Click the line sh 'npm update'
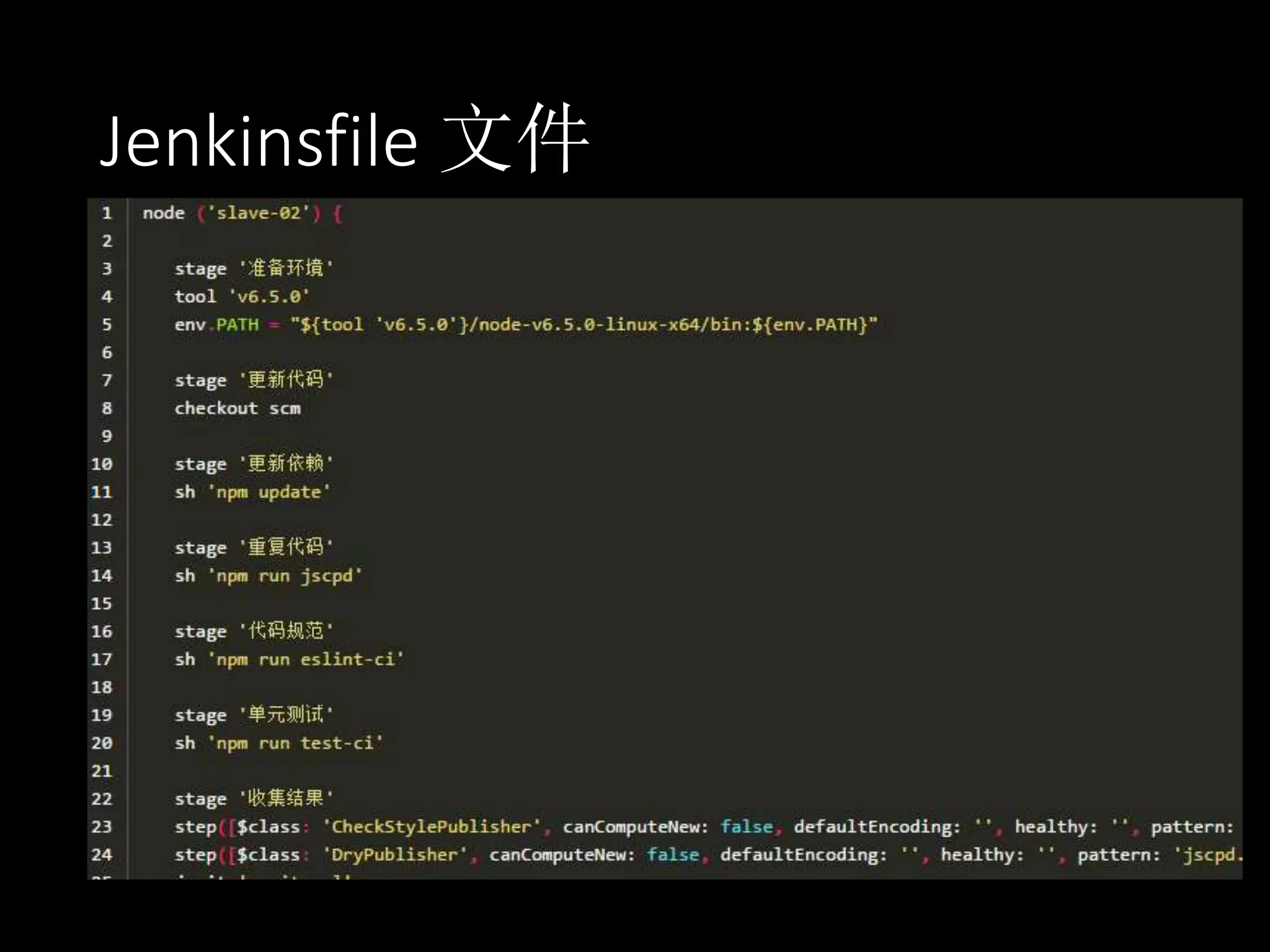Screen dimensions: 1270x952 pyautogui.click(x=252, y=492)
